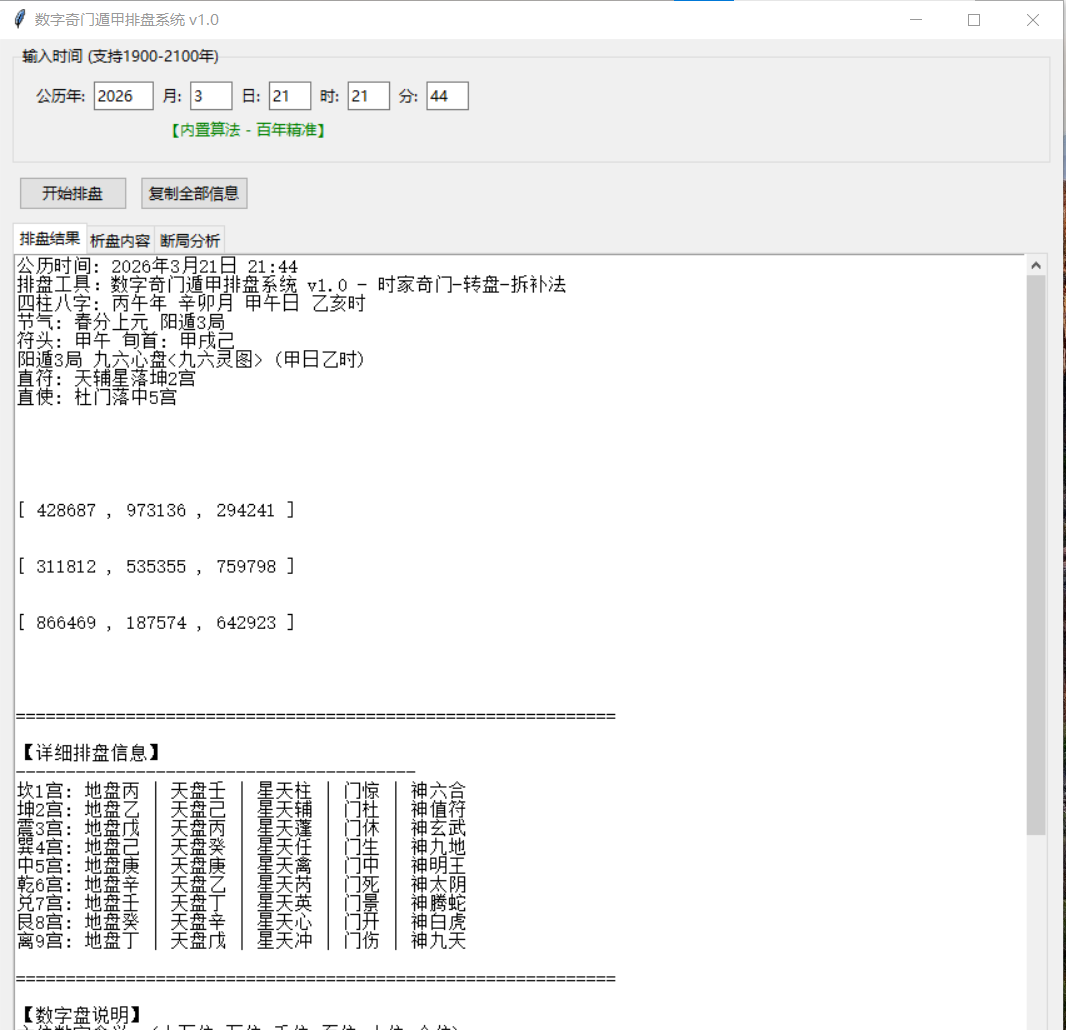Click 神值符 in the 坤2宫 row
The width and height of the screenshot is (1066, 1030).
439,810
